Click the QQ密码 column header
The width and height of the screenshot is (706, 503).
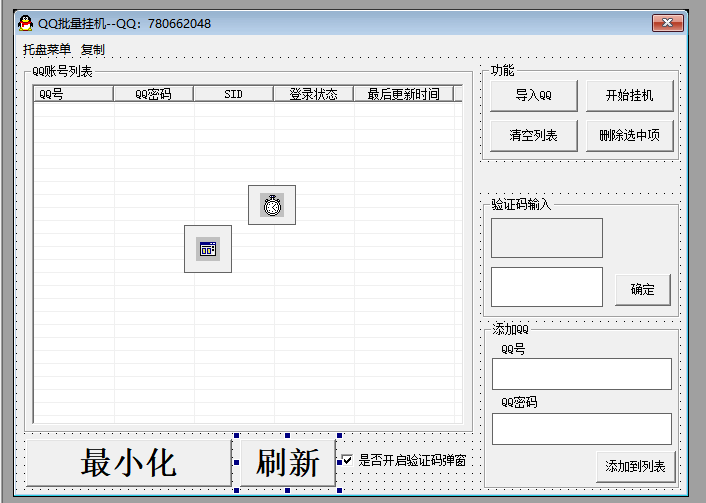click(x=154, y=94)
